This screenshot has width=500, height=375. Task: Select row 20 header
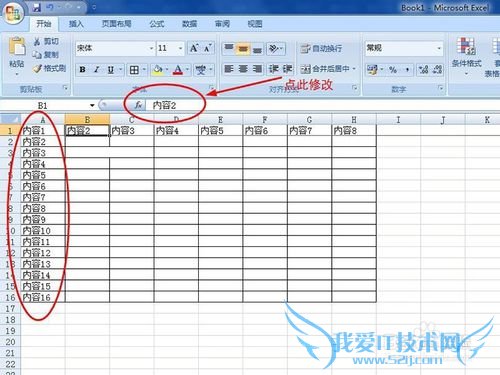tap(10, 342)
